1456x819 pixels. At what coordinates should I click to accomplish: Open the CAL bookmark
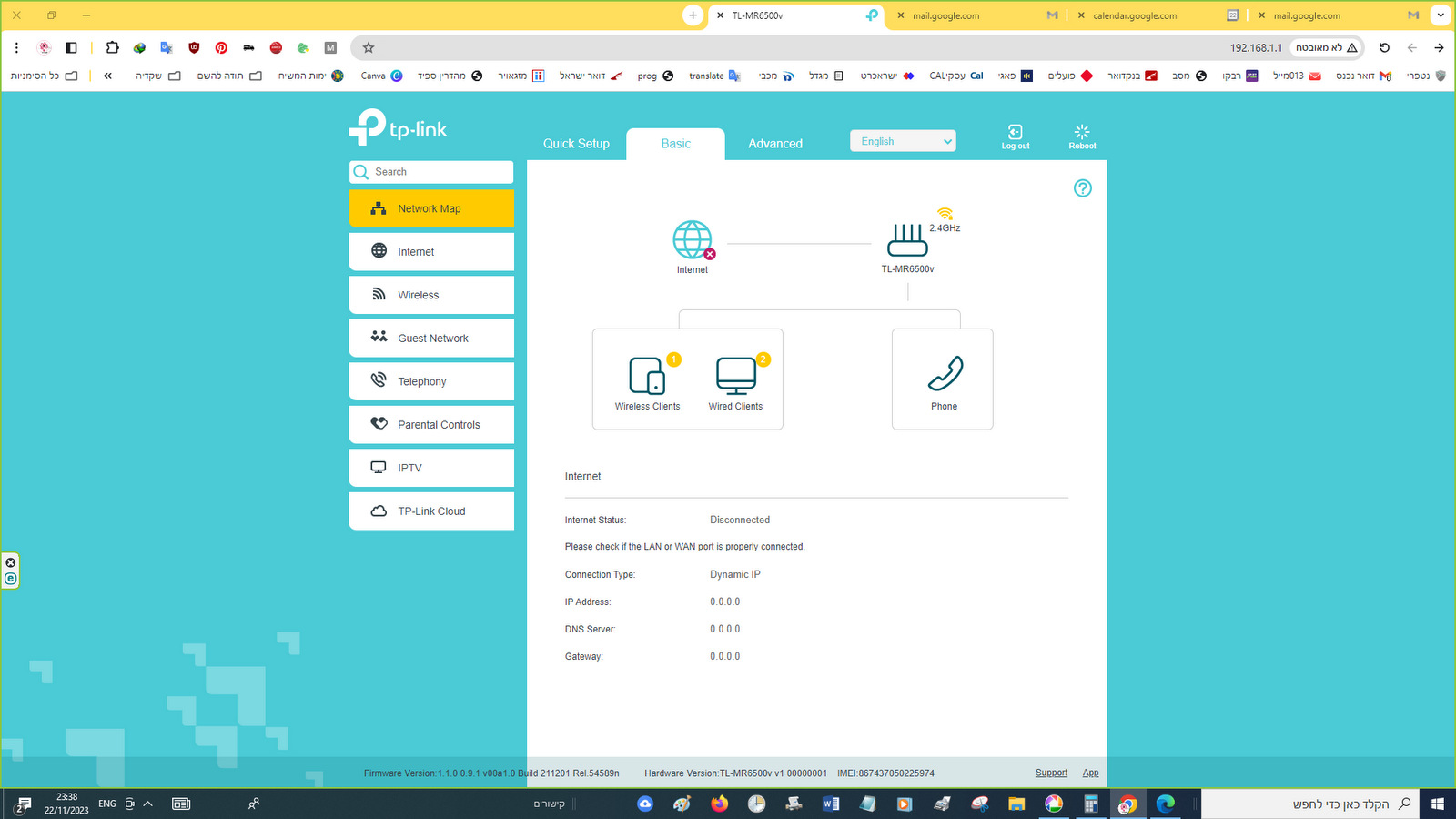[956, 76]
